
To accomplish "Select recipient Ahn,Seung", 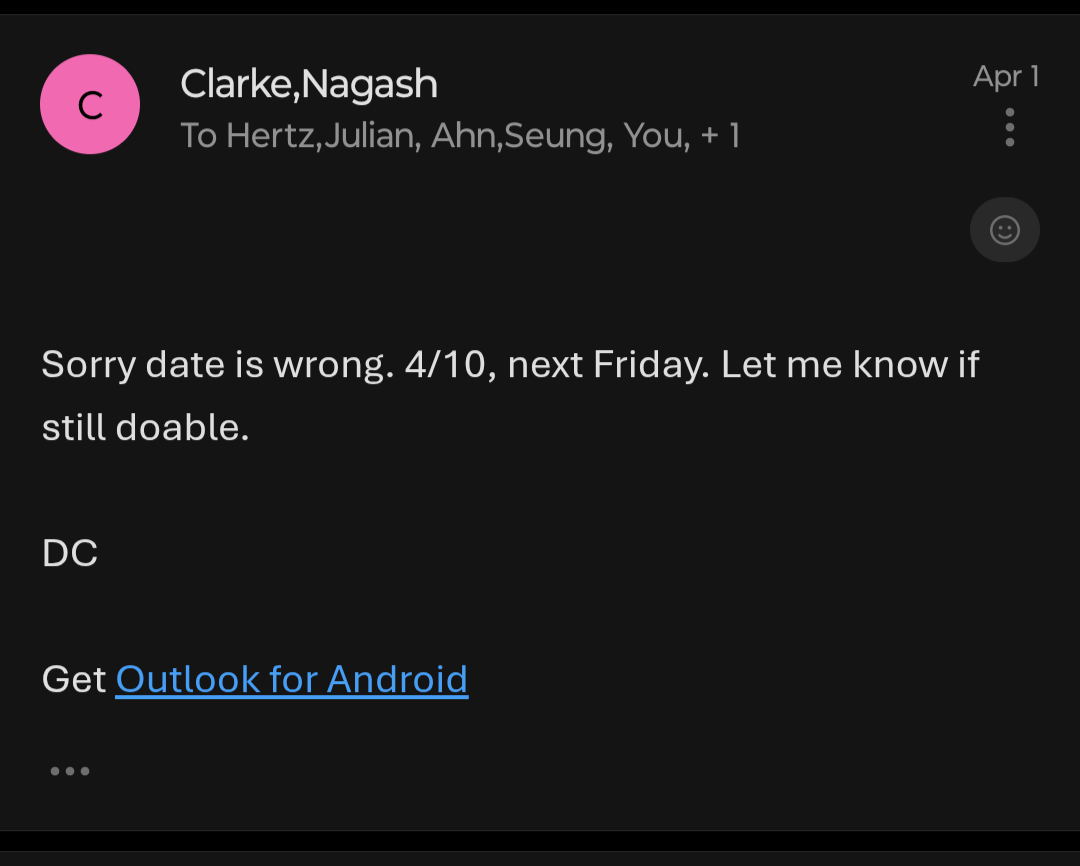I will 521,136.
